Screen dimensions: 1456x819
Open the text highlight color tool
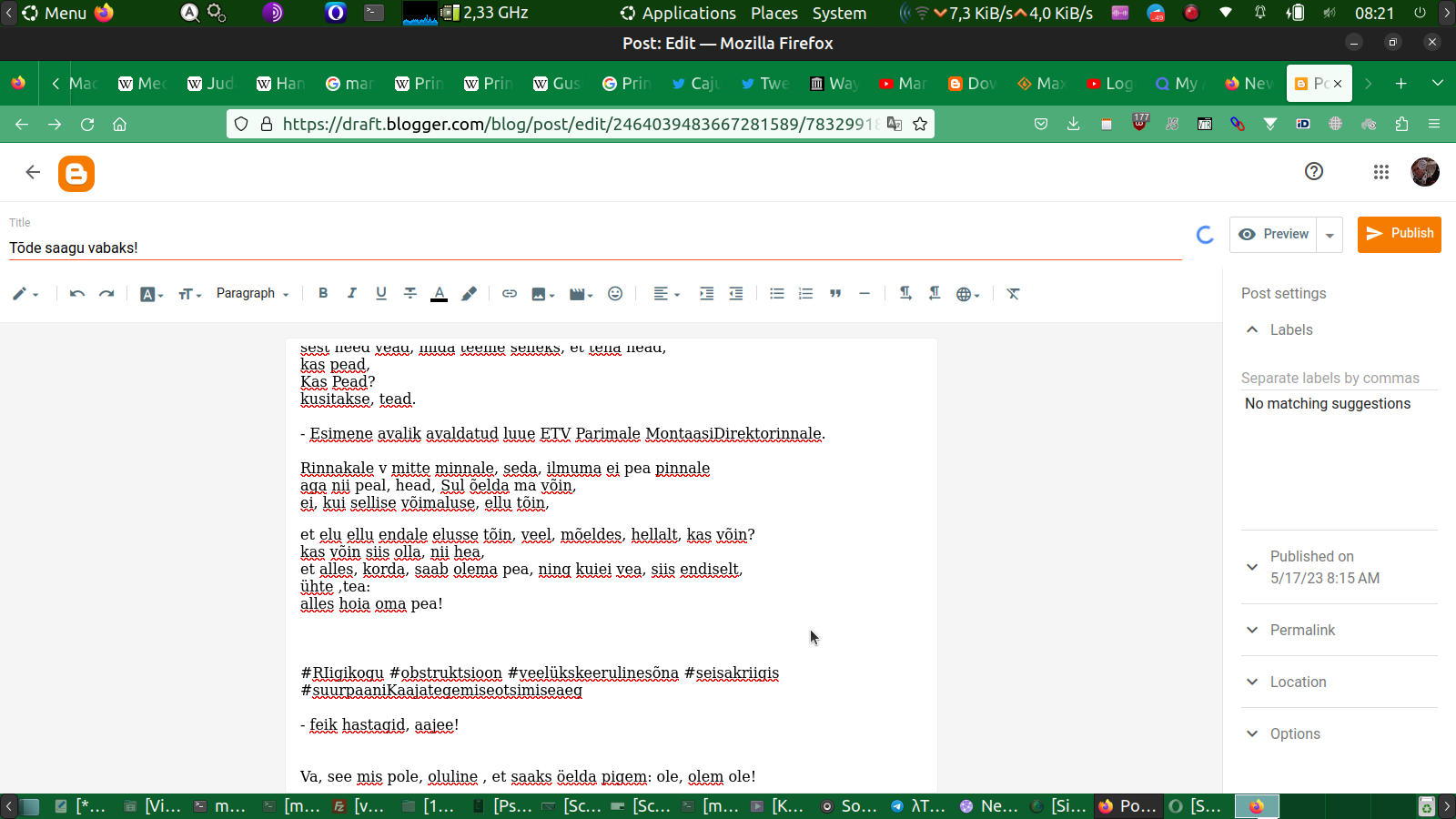[469, 294]
